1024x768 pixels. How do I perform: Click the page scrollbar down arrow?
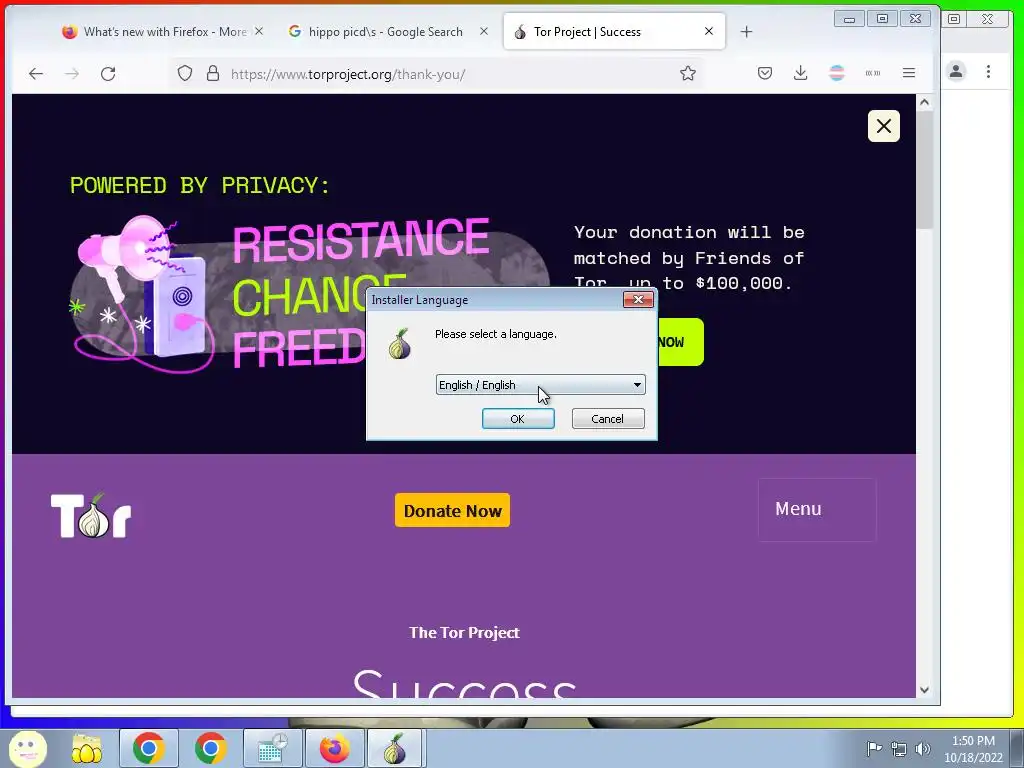[924, 690]
